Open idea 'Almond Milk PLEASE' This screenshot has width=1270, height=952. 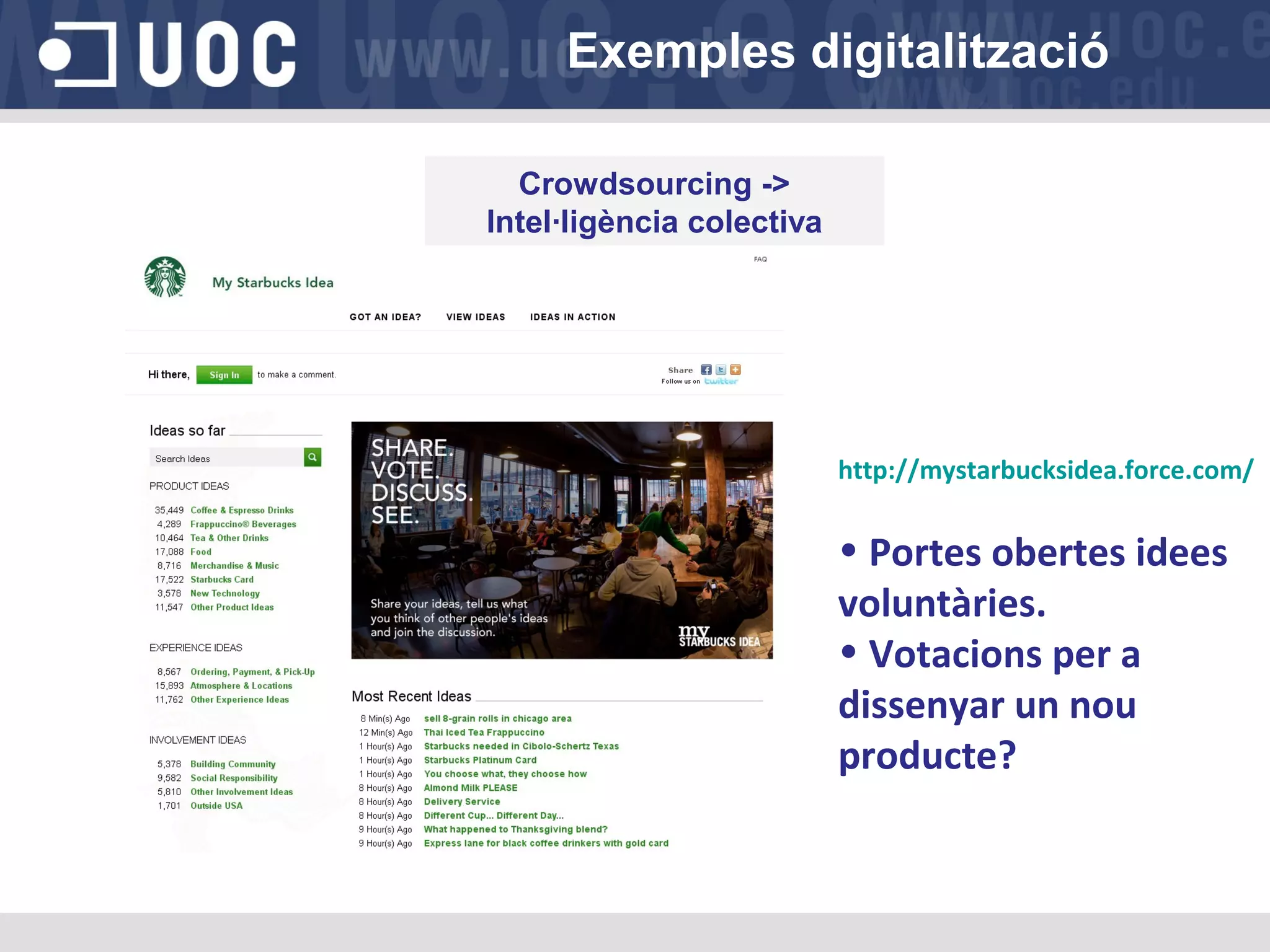click(x=470, y=788)
